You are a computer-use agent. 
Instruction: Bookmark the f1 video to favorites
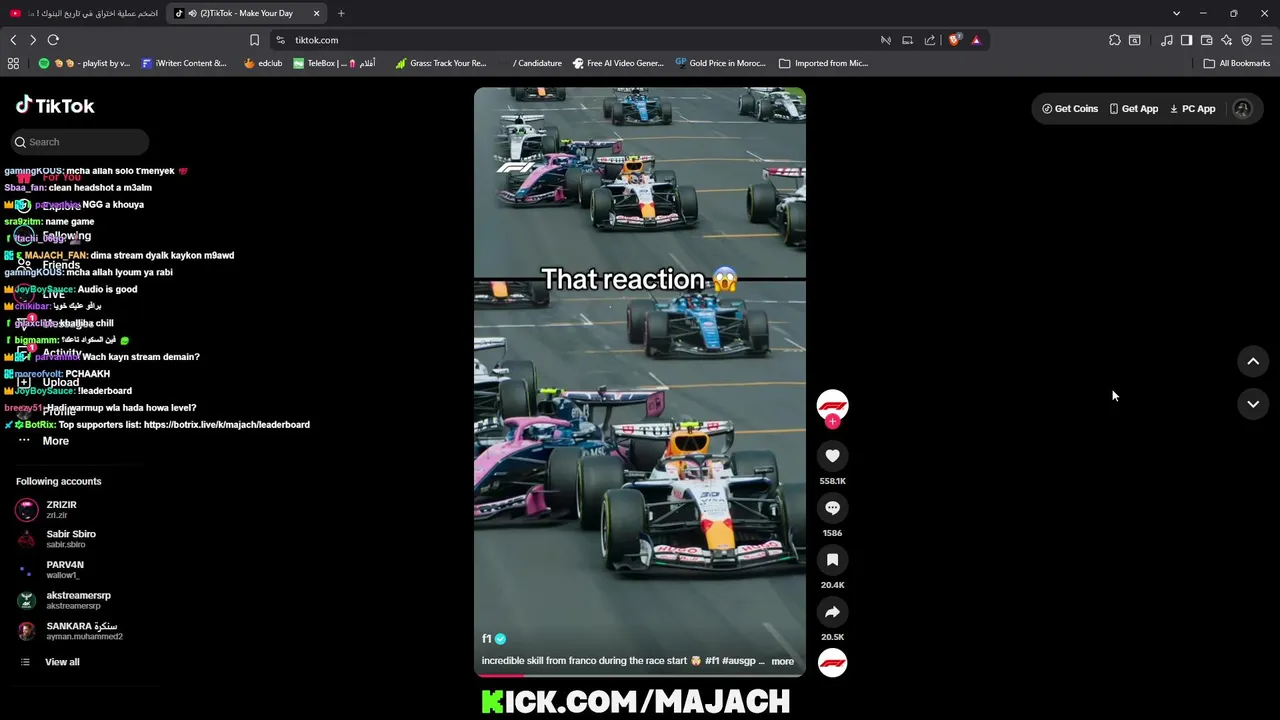pos(832,560)
